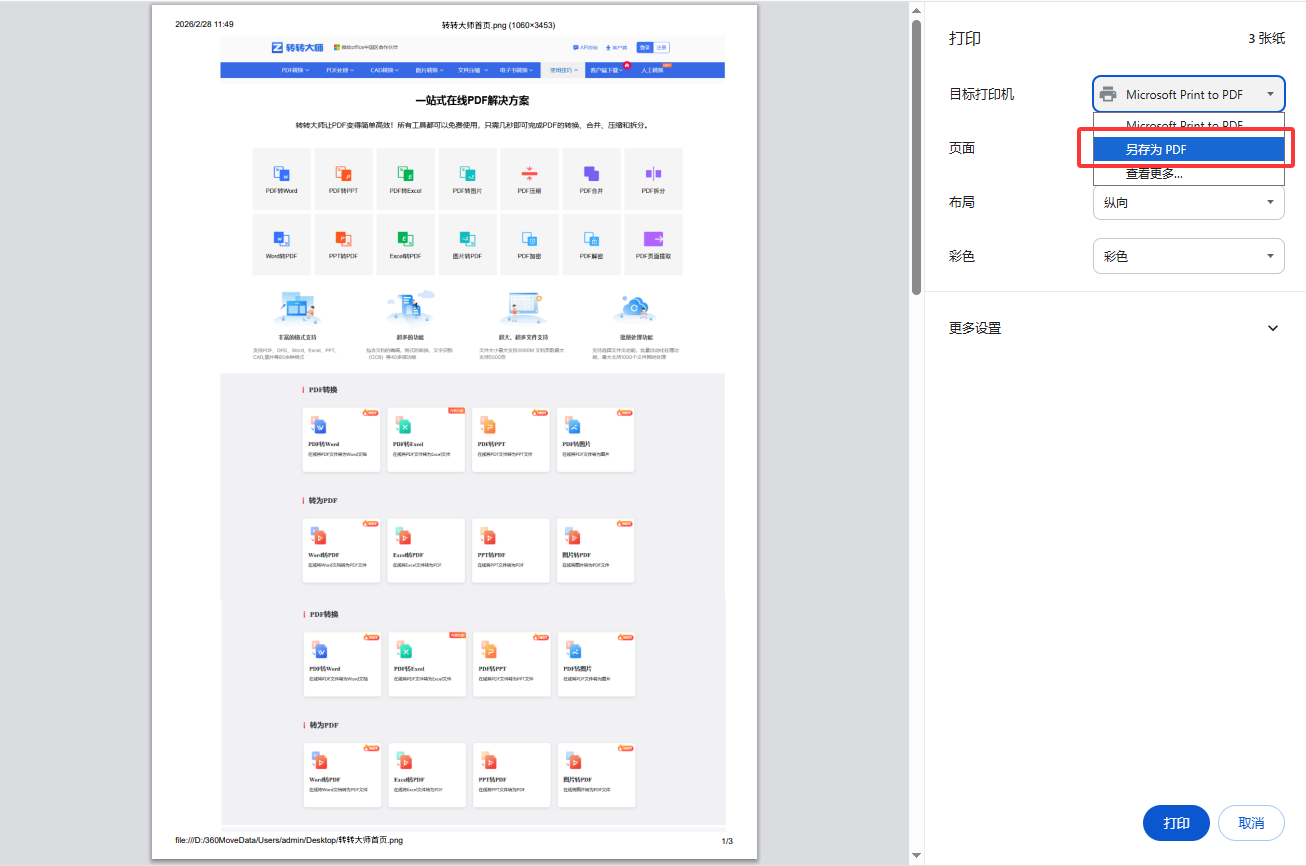The image size is (1306, 866).
Task: Click the preview scrollbar's down arrow
Action: [x=916, y=857]
